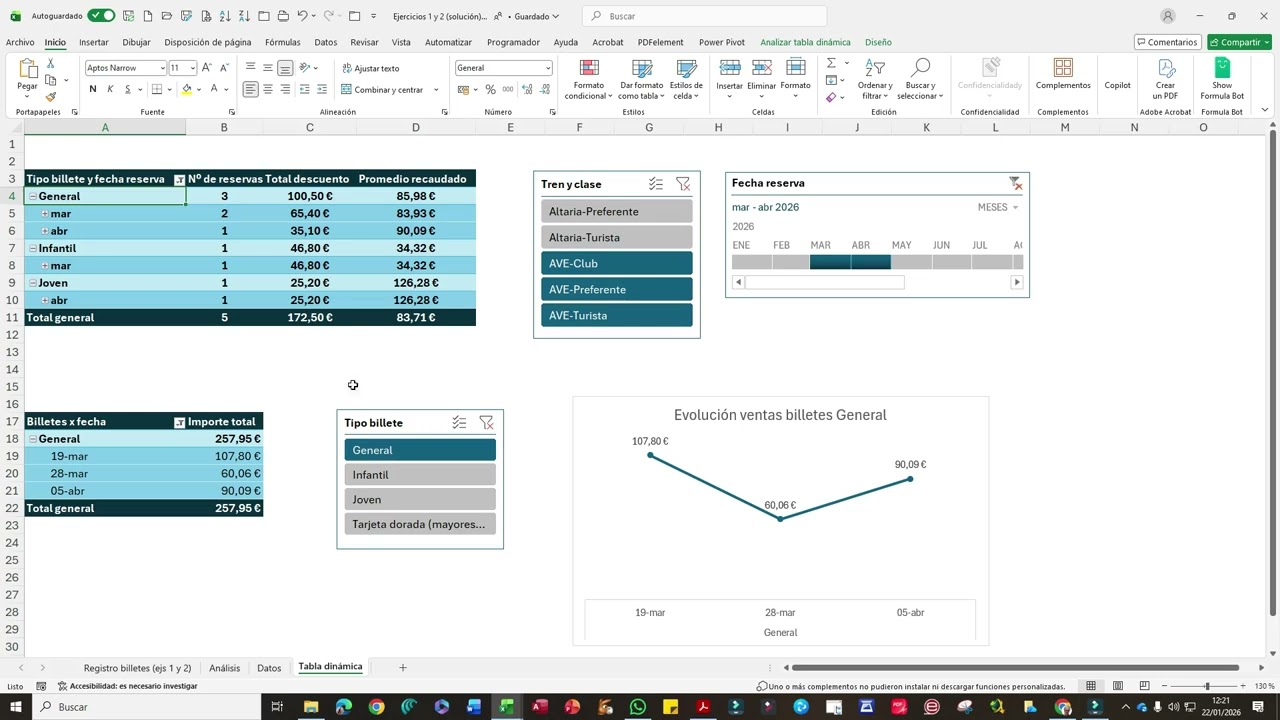Click the add new sheet plus button

403,667
